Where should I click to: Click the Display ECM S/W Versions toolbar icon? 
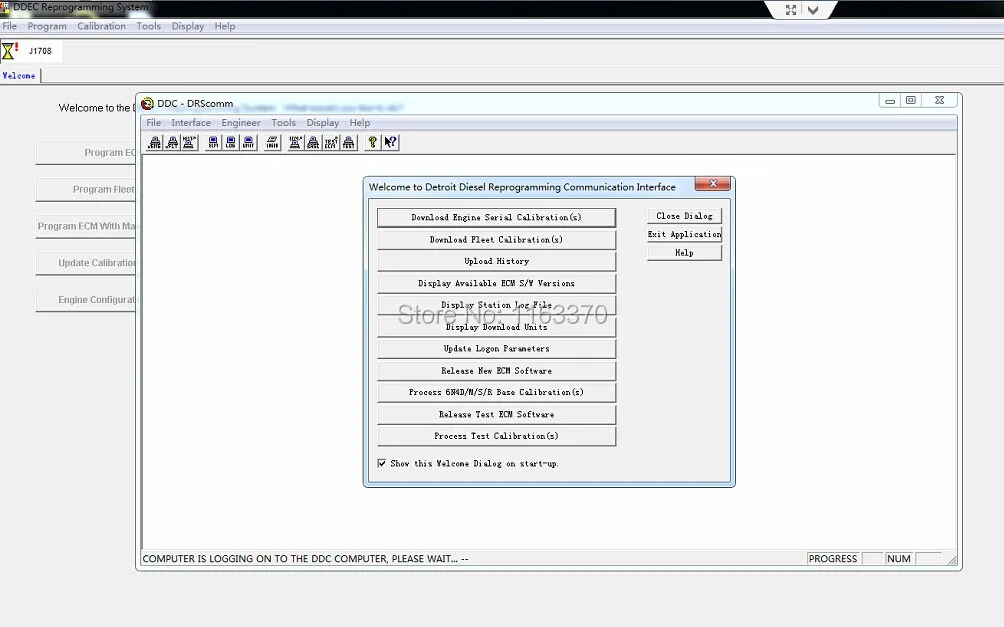click(x=213, y=142)
